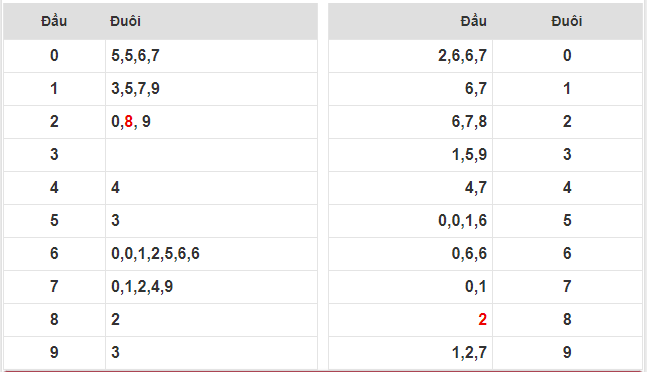647x372 pixels.
Task: Click the cell with 0,0,1,6
Action: 411,221
